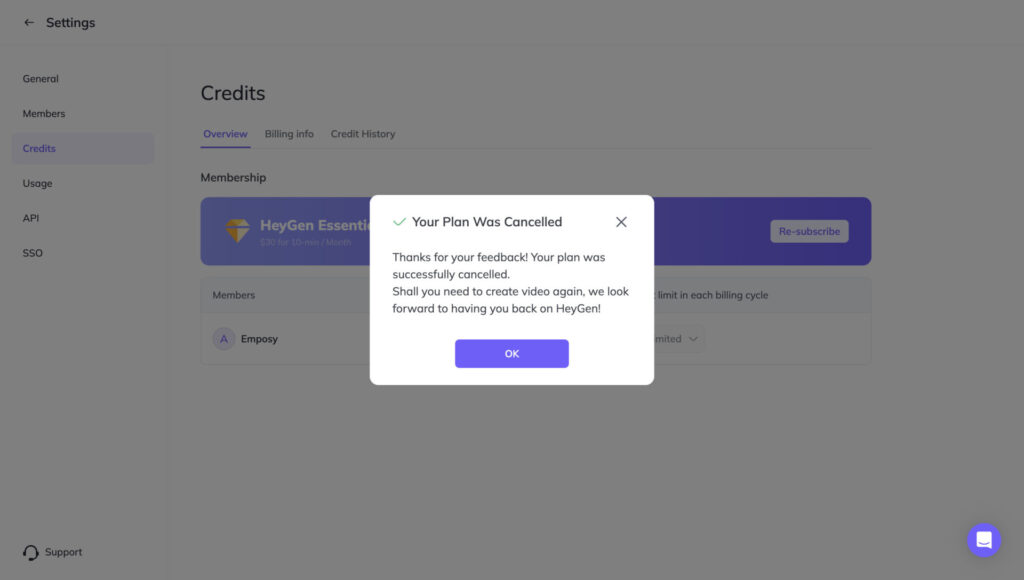Switch to the Billing info tab

pos(289,134)
